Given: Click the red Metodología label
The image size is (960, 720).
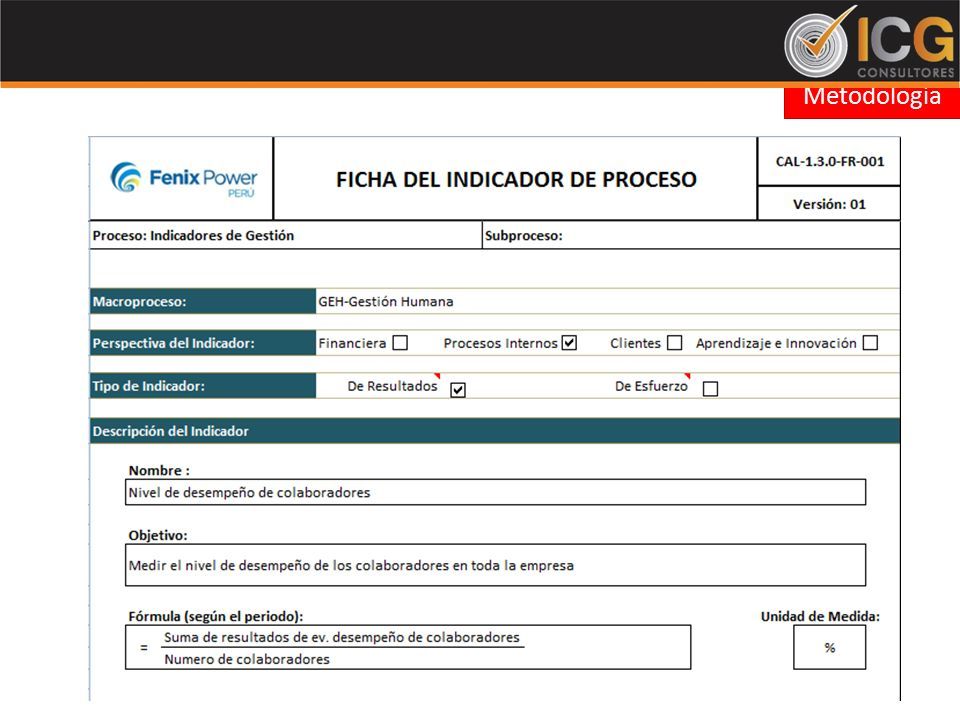Looking at the screenshot, I should coord(872,102).
